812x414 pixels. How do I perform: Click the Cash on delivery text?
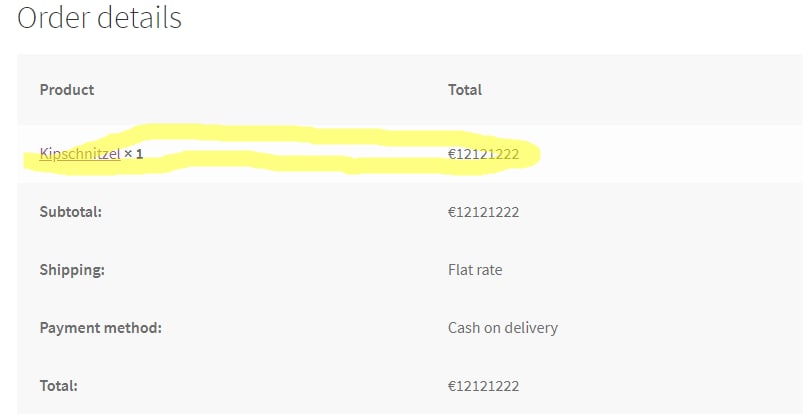tap(503, 328)
